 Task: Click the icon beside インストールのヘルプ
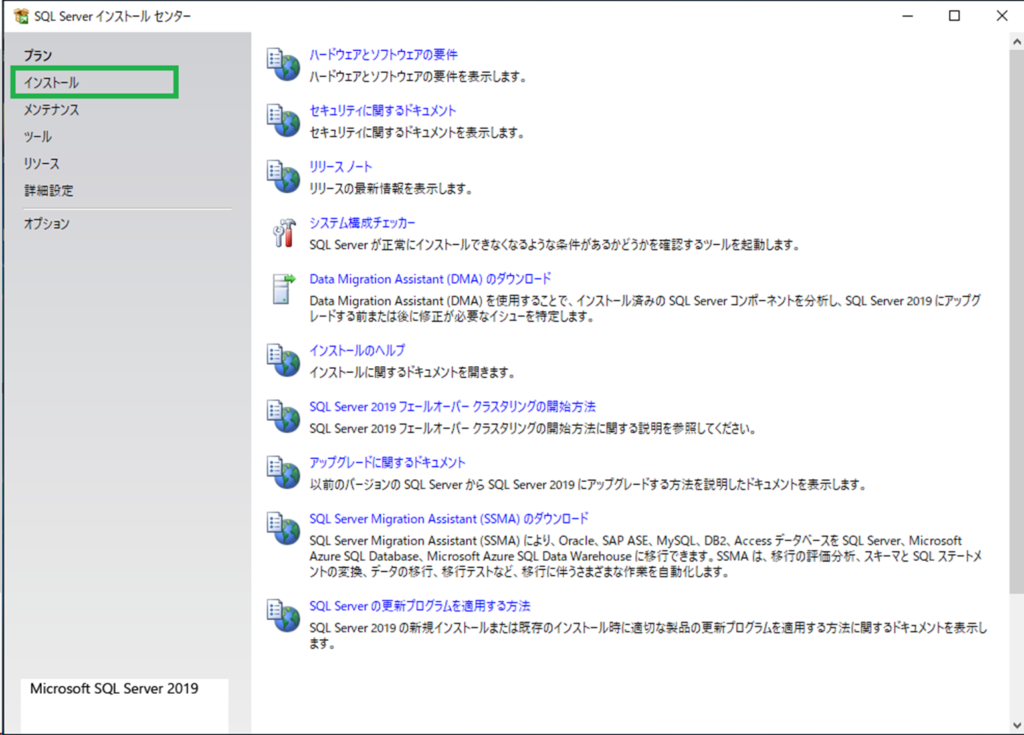(283, 361)
